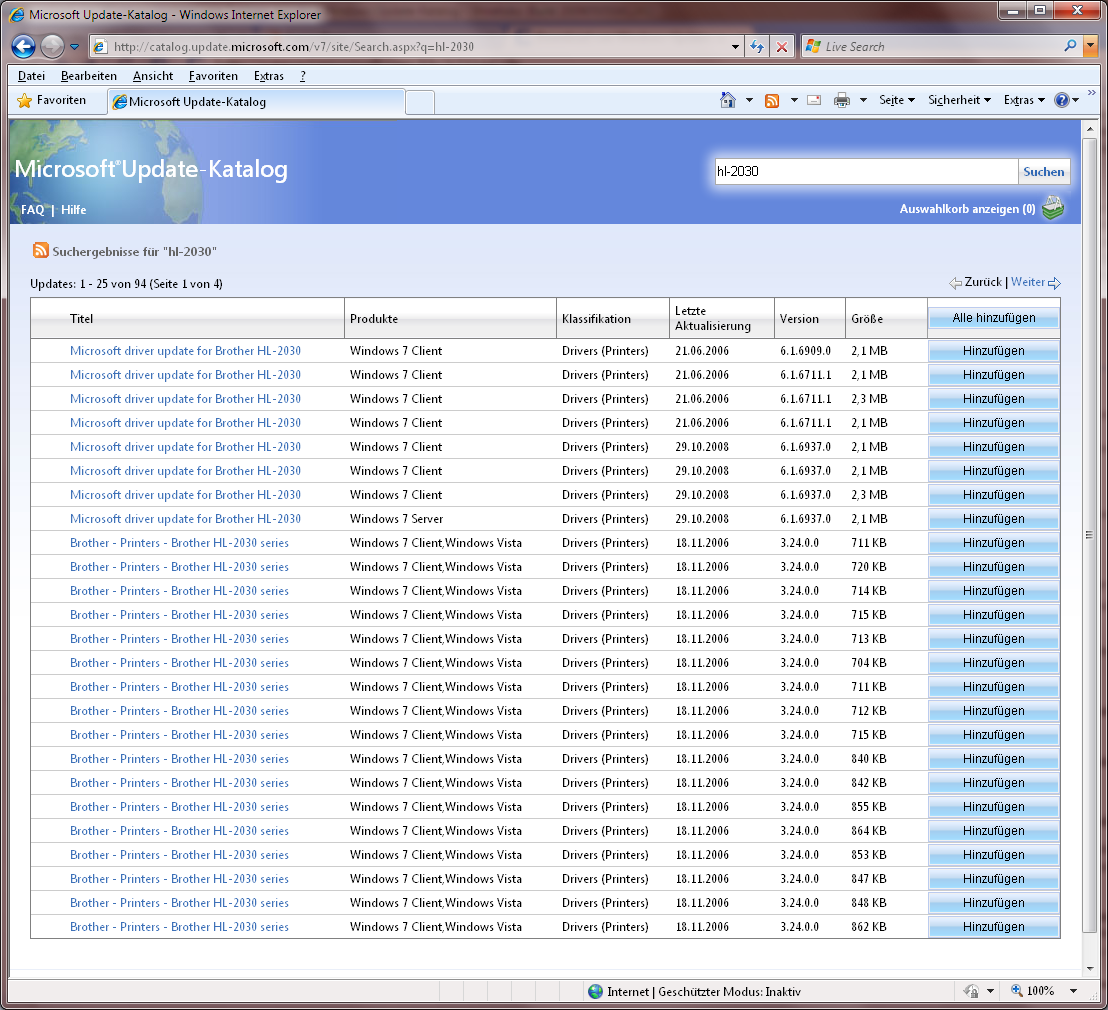Open the Hilfe link
Viewport: 1108px width, 1010px height.
pos(73,210)
